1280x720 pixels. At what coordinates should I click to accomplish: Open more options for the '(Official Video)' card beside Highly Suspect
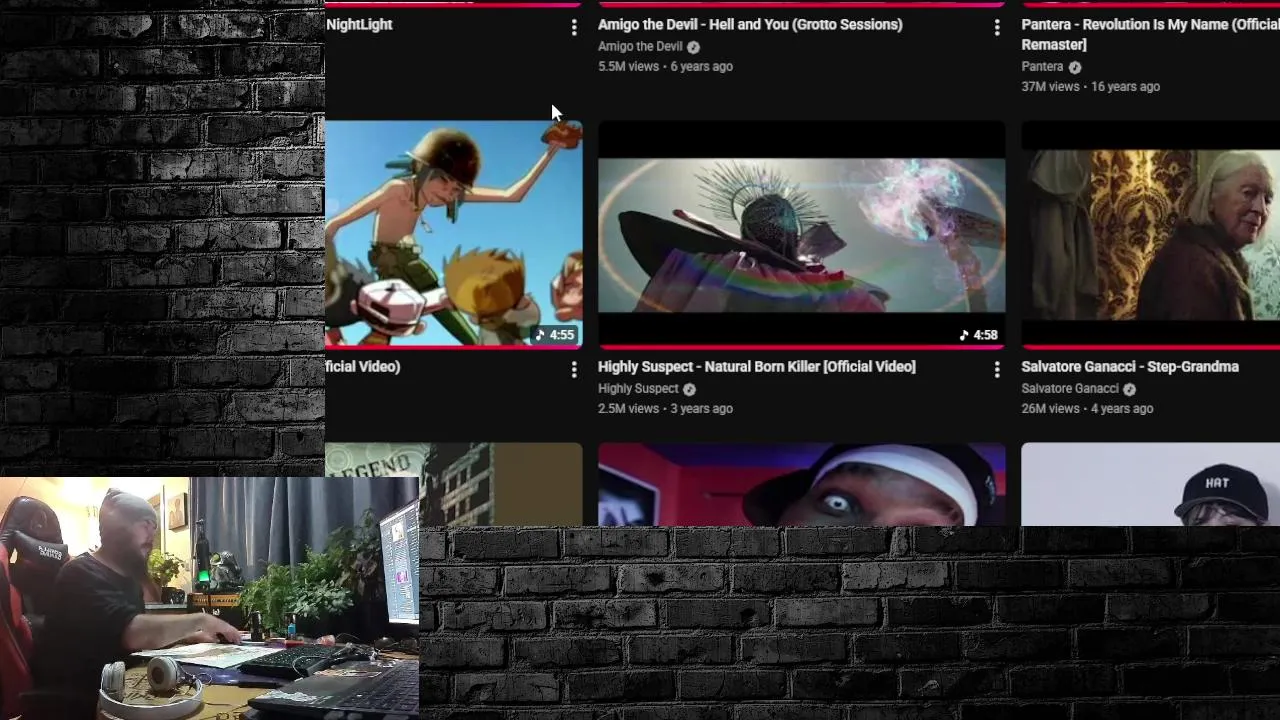[574, 370]
